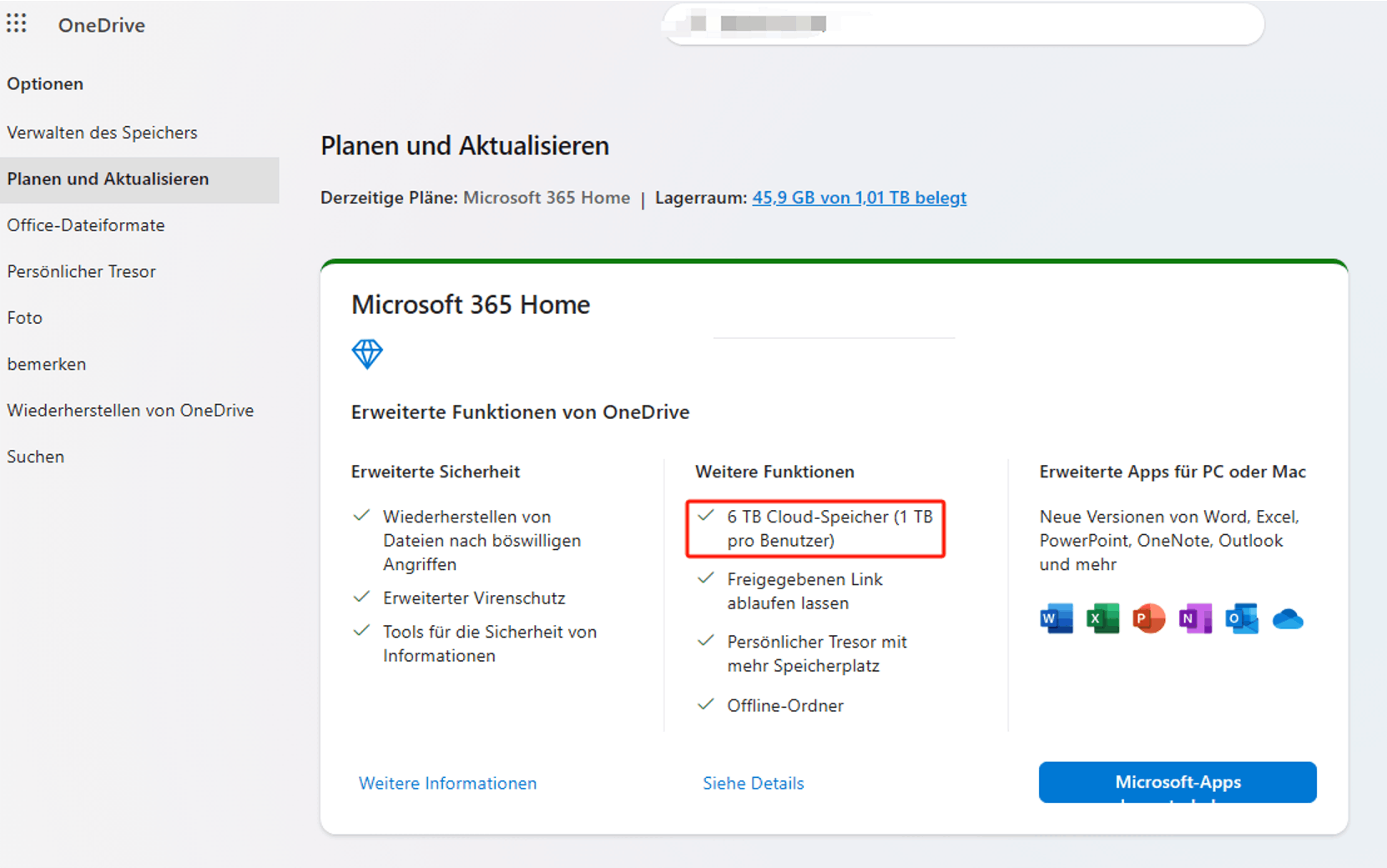Click the Wiederherstellen von Dateien feature text

[x=482, y=540]
